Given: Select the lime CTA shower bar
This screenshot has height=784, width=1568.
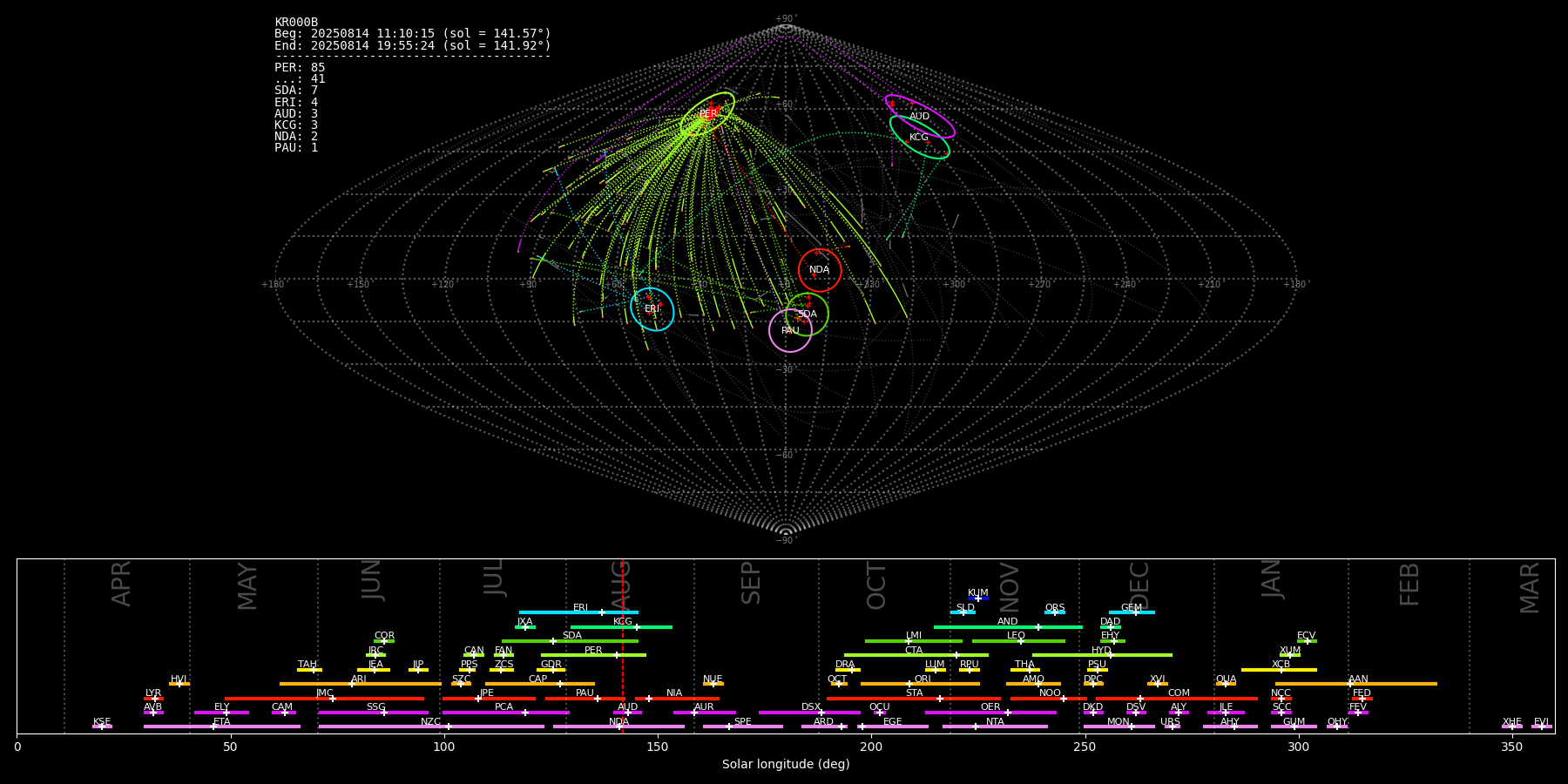Looking at the screenshot, I should click(916, 655).
